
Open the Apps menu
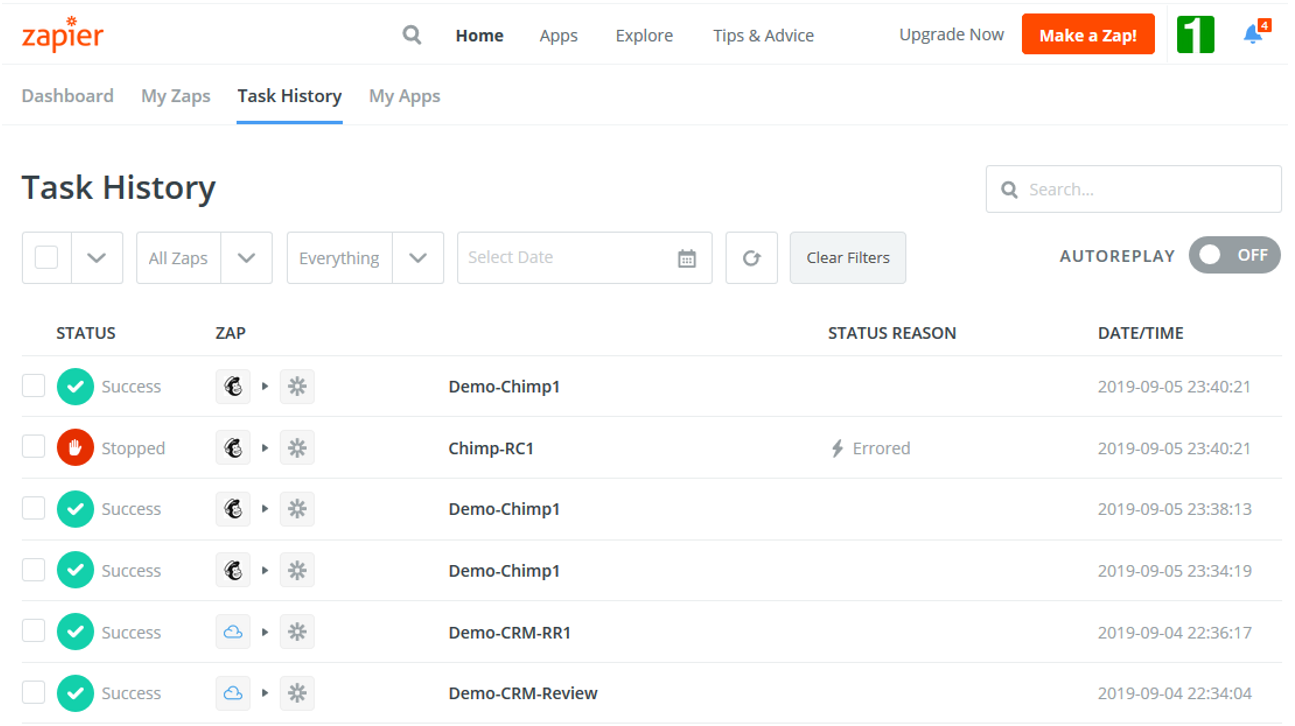click(x=558, y=35)
